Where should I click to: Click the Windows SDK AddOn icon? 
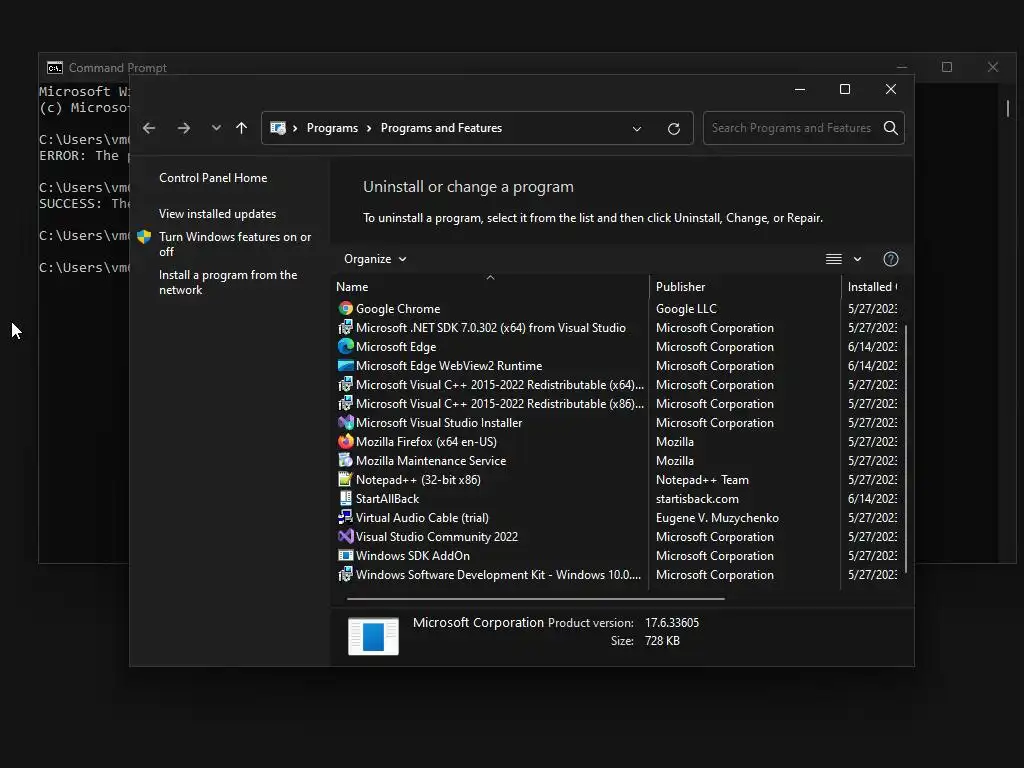coord(345,555)
